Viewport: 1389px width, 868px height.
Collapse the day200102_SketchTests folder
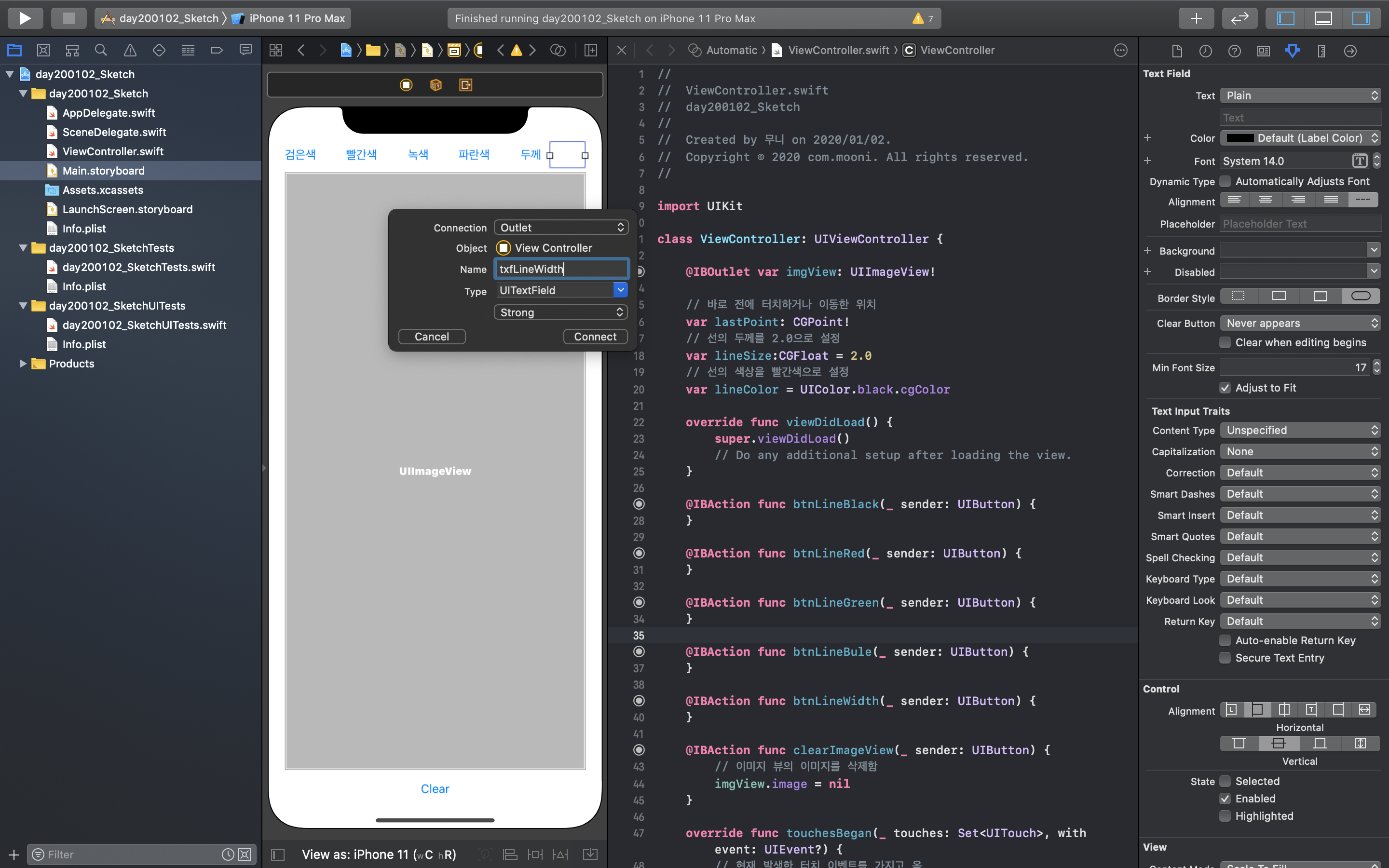pyautogui.click(x=23, y=248)
